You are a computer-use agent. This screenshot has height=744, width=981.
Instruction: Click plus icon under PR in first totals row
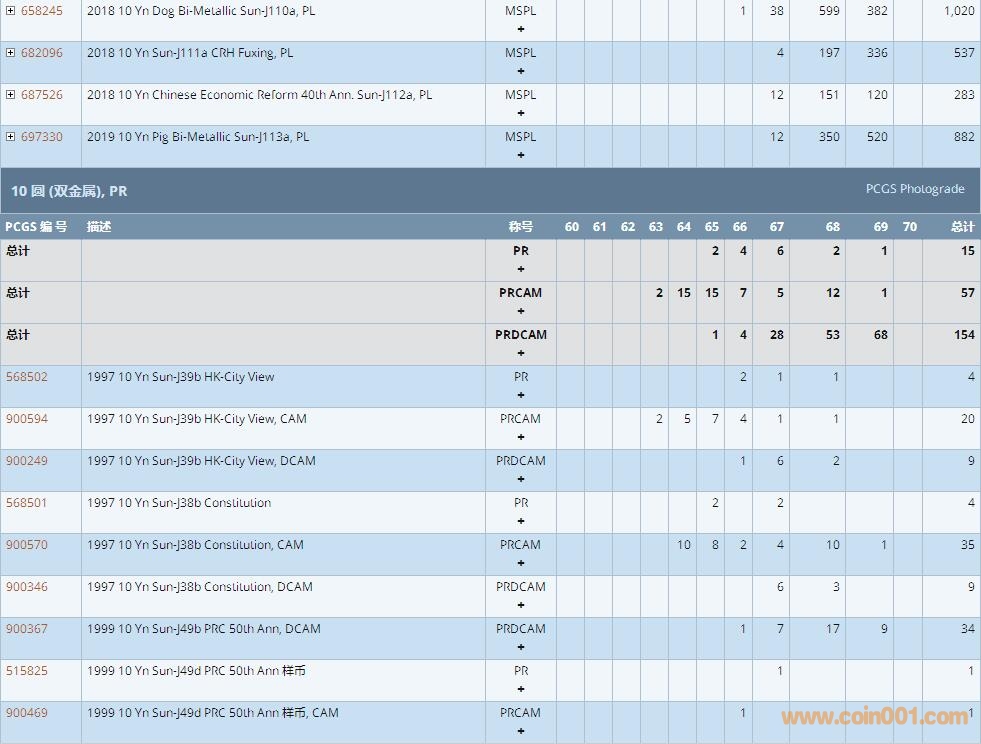(520, 269)
